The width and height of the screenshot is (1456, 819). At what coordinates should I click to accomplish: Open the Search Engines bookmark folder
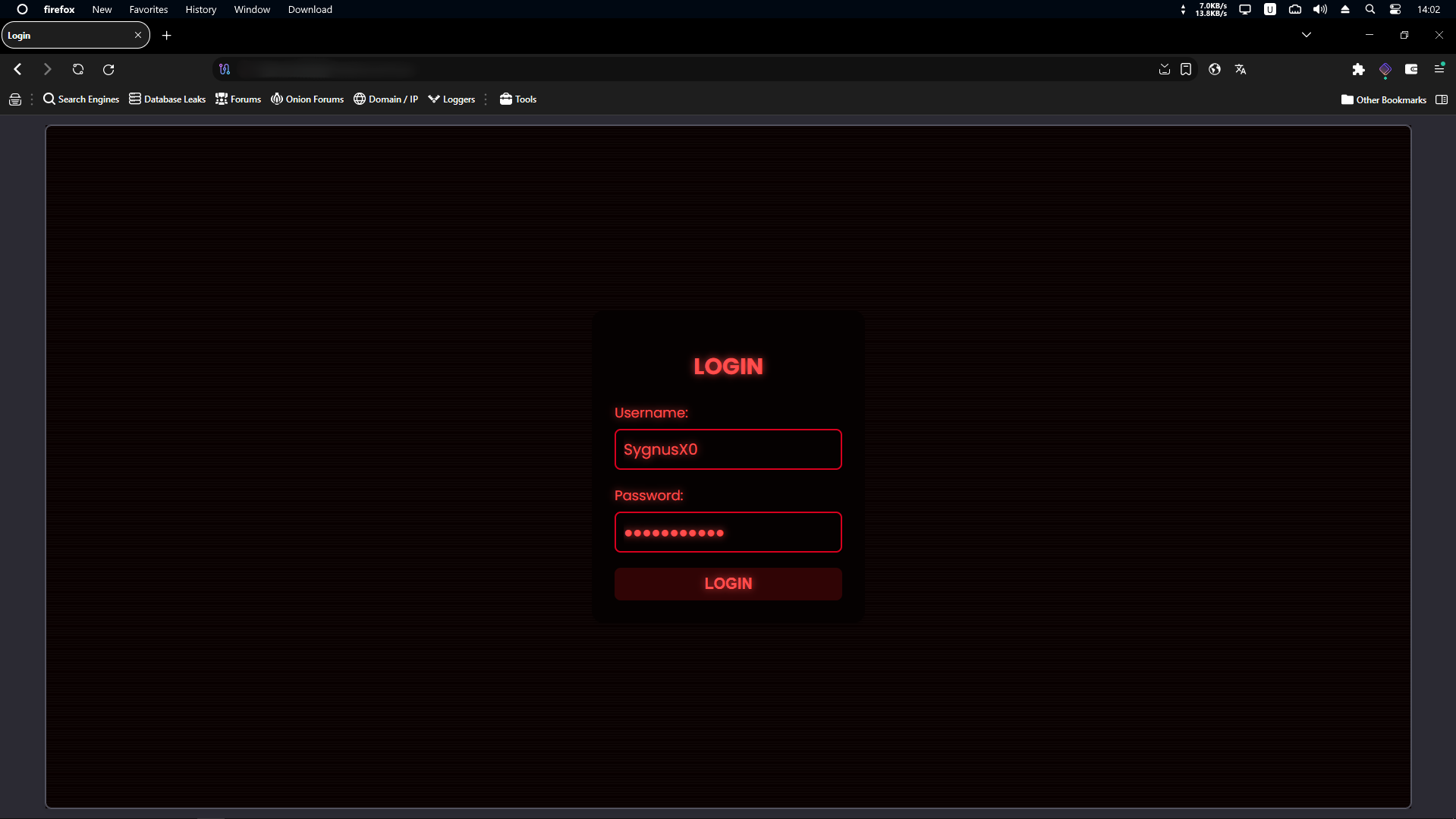pyautogui.click(x=81, y=99)
